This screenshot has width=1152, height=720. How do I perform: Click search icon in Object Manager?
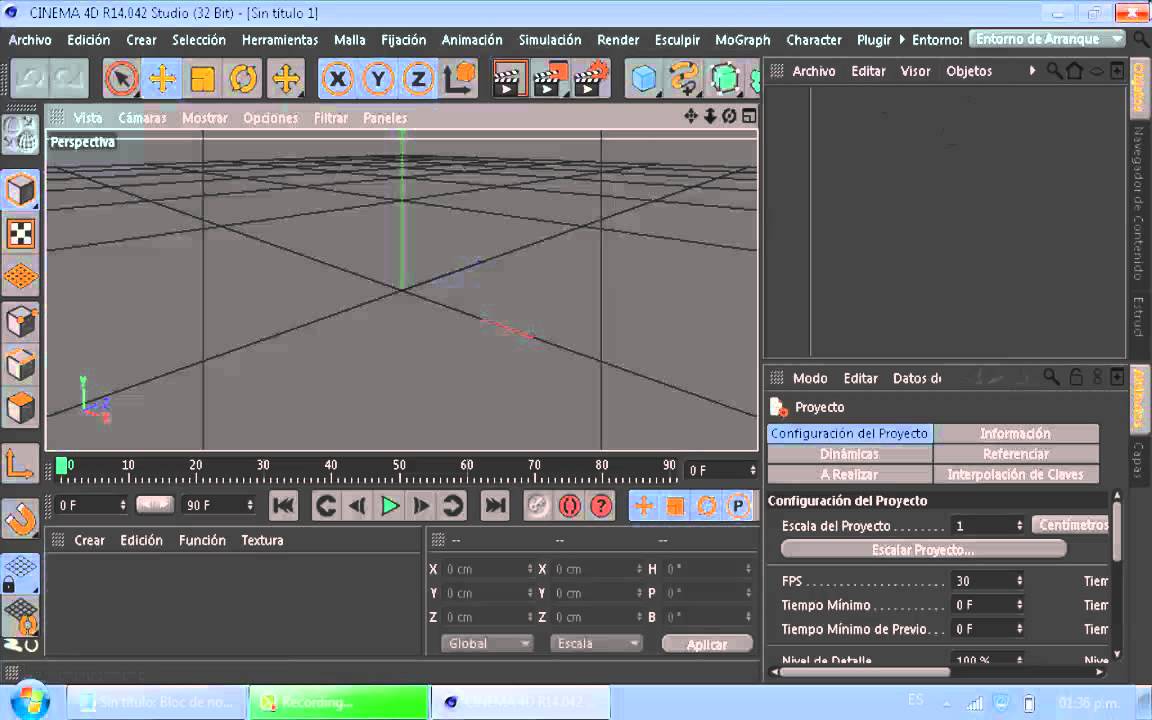coord(1054,71)
